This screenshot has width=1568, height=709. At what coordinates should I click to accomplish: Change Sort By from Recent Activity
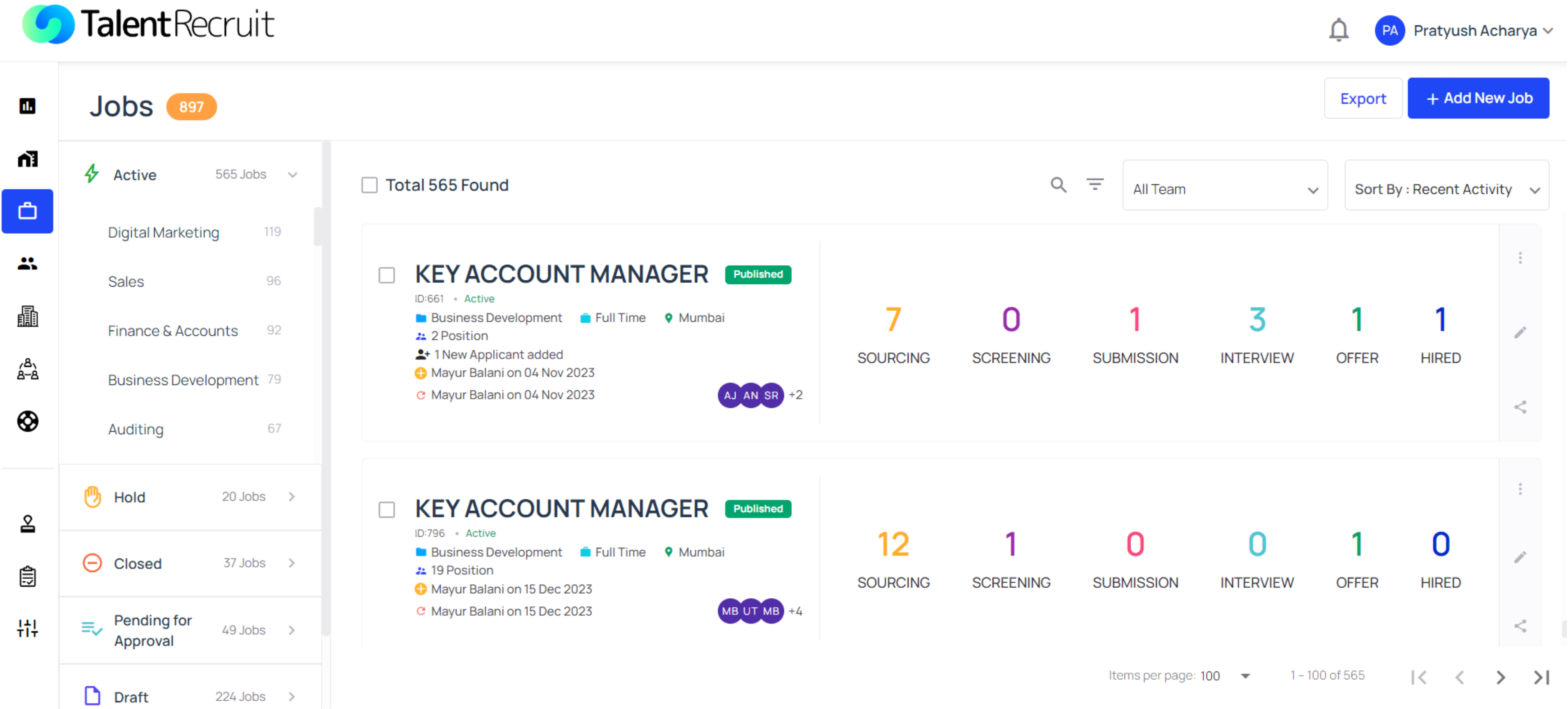pos(1447,188)
